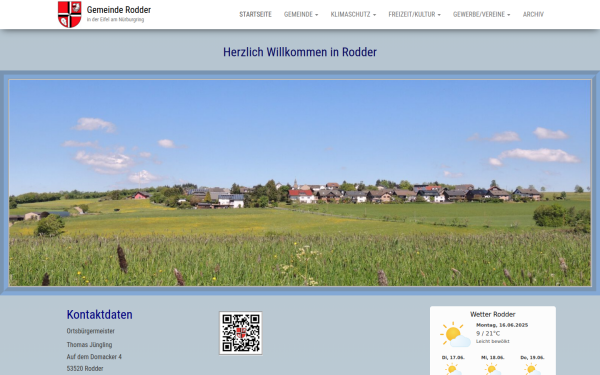The image size is (600, 375).
Task: Select the Herzlich Willkommen in Rodder heading
Action: click(x=300, y=52)
